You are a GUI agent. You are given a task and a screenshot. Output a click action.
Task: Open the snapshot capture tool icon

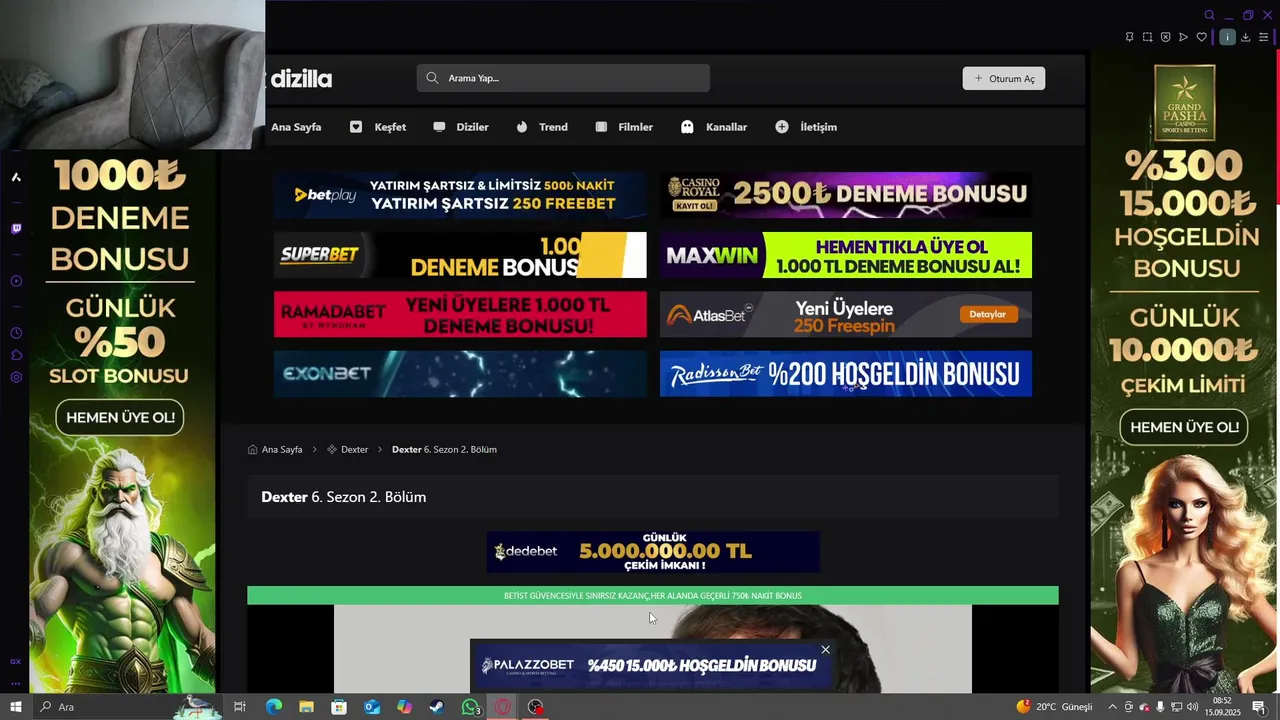(1147, 37)
